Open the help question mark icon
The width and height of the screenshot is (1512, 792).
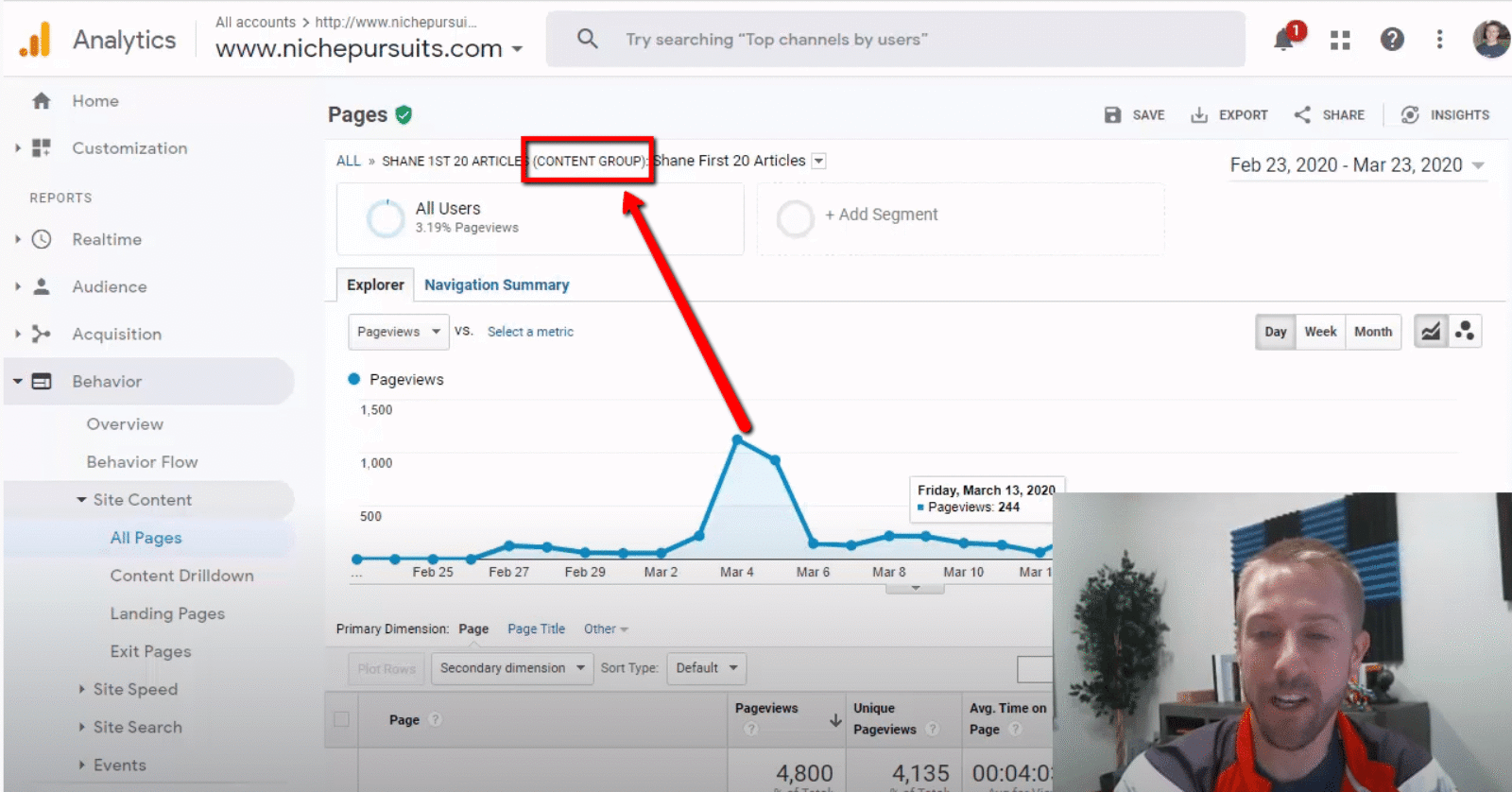click(1392, 40)
